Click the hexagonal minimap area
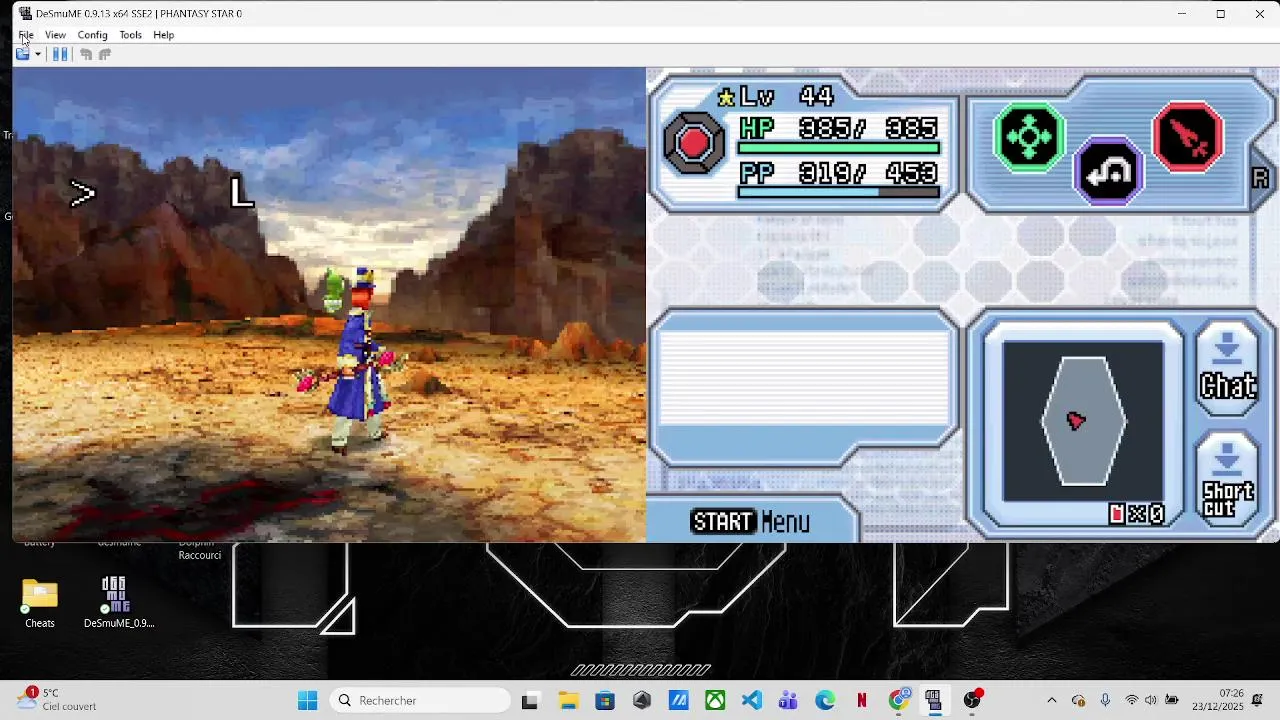Image resolution: width=1280 pixels, height=720 pixels. [x=1083, y=420]
